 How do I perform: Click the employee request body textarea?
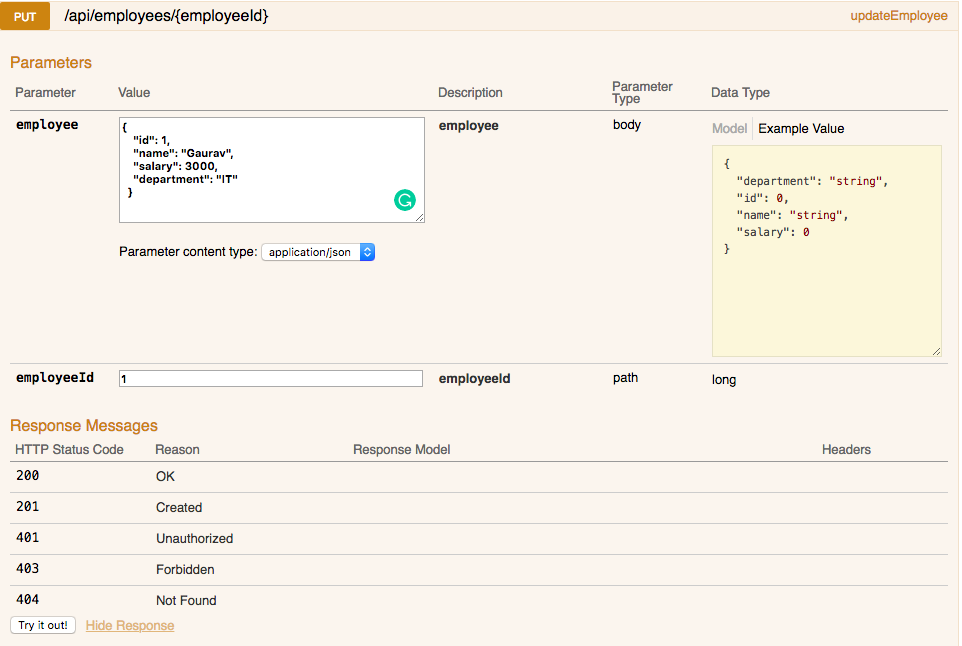[x=270, y=170]
